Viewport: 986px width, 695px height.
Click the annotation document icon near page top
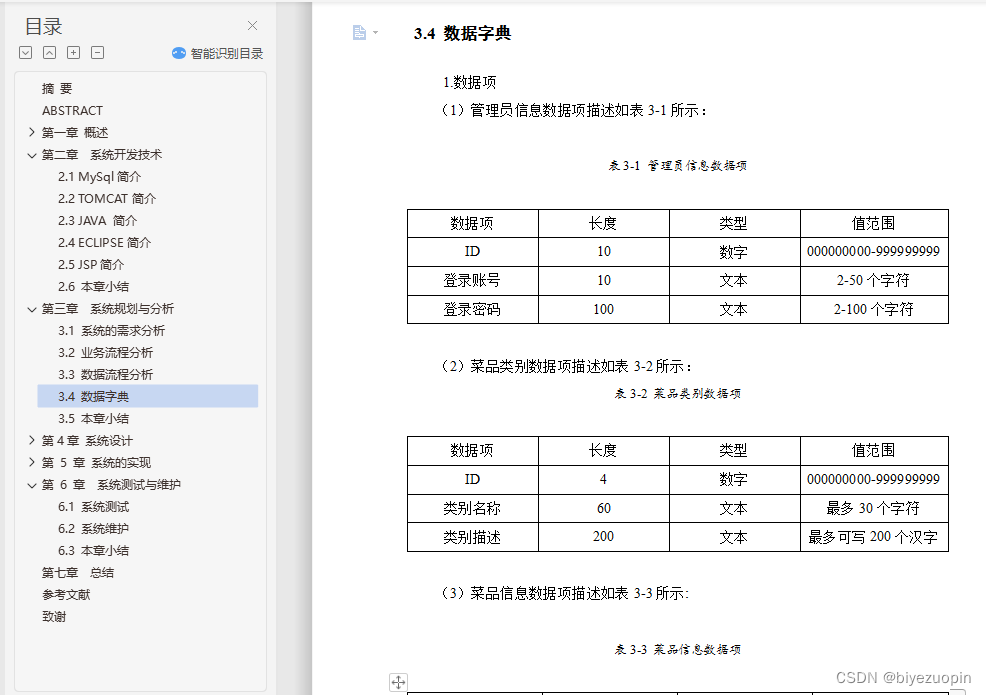(x=359, y=32)
